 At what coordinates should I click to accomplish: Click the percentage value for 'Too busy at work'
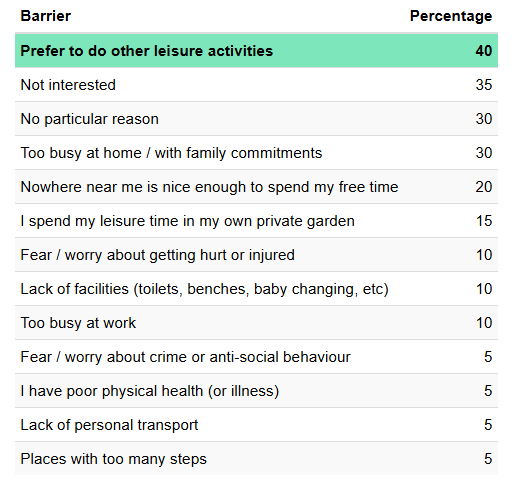tap(484, 323)
